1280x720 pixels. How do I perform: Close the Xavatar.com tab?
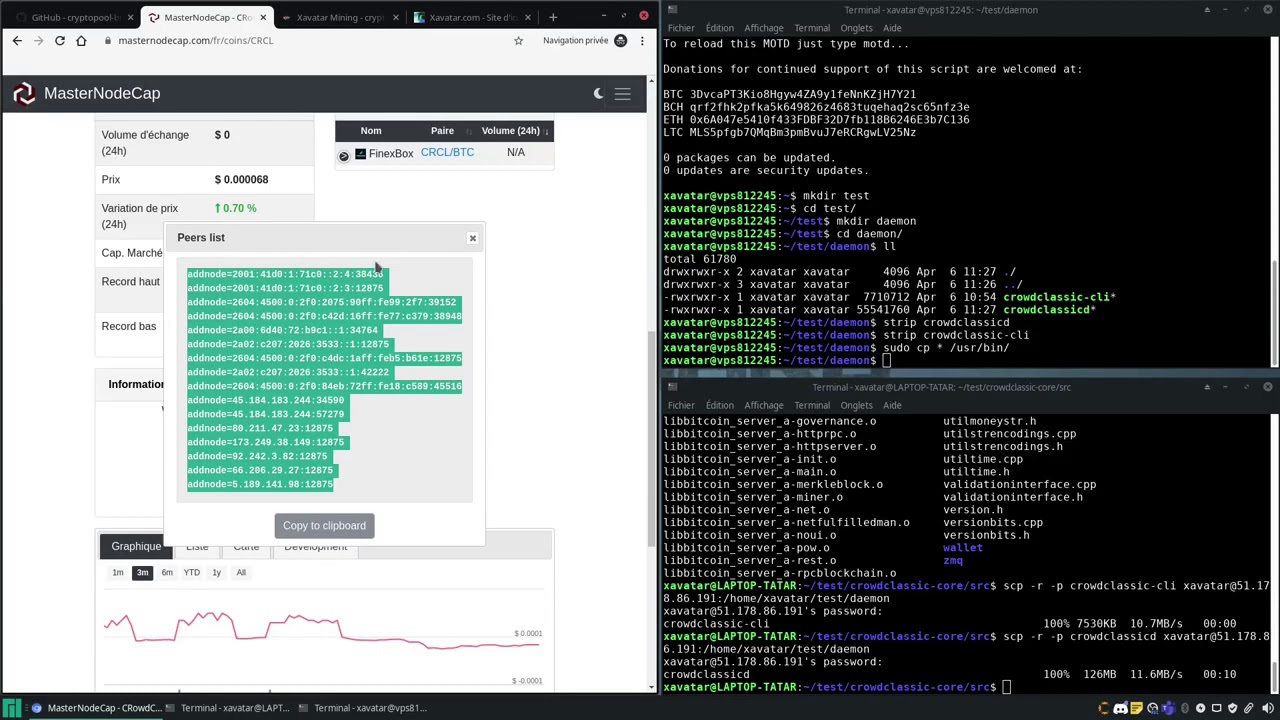[x=528, y=17]
